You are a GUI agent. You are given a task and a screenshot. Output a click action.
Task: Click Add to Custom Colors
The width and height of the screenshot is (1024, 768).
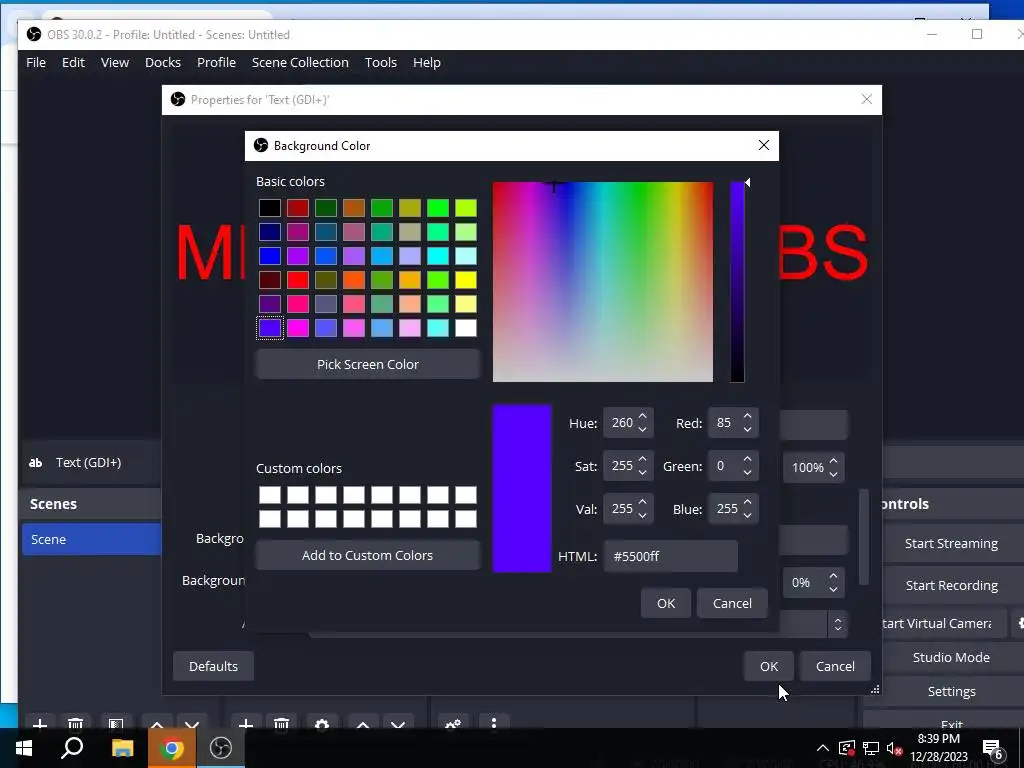368,555
